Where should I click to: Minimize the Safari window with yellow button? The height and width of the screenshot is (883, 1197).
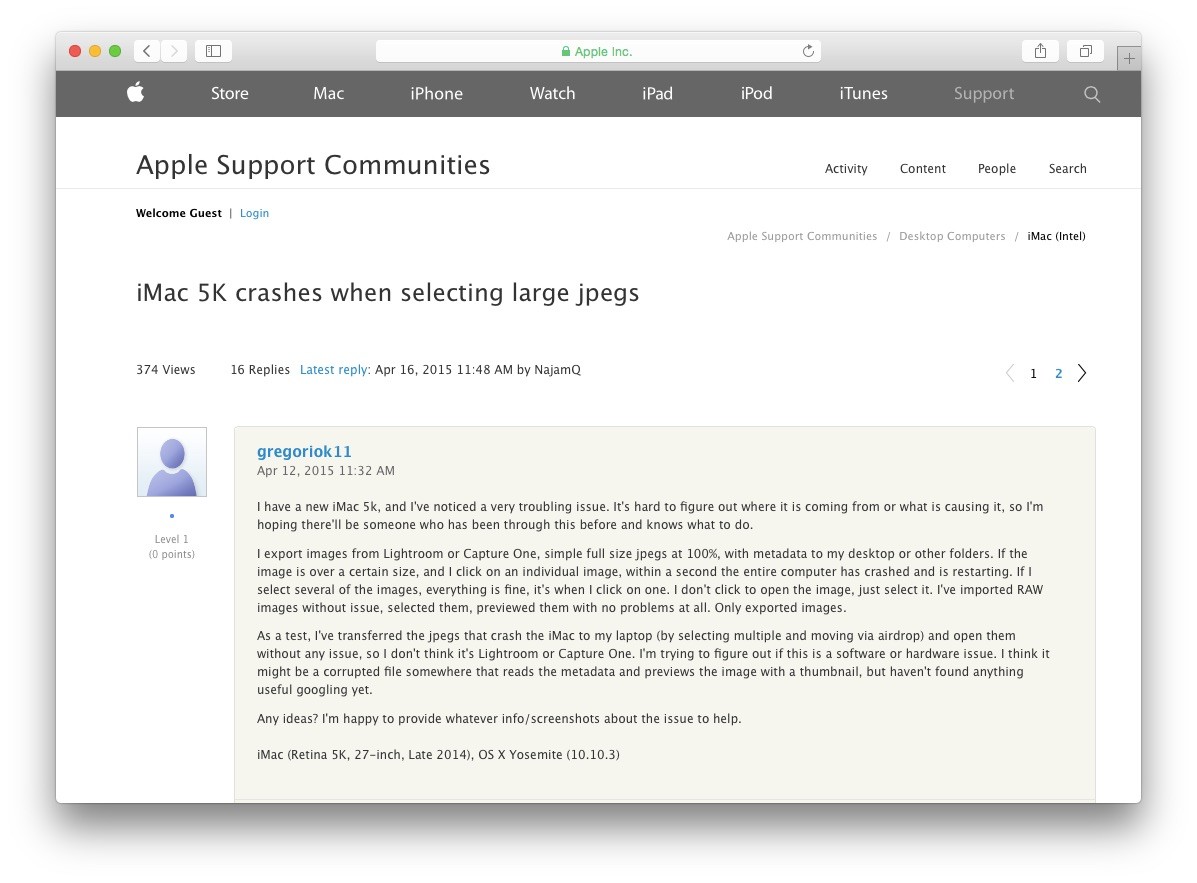click(95, 51)
